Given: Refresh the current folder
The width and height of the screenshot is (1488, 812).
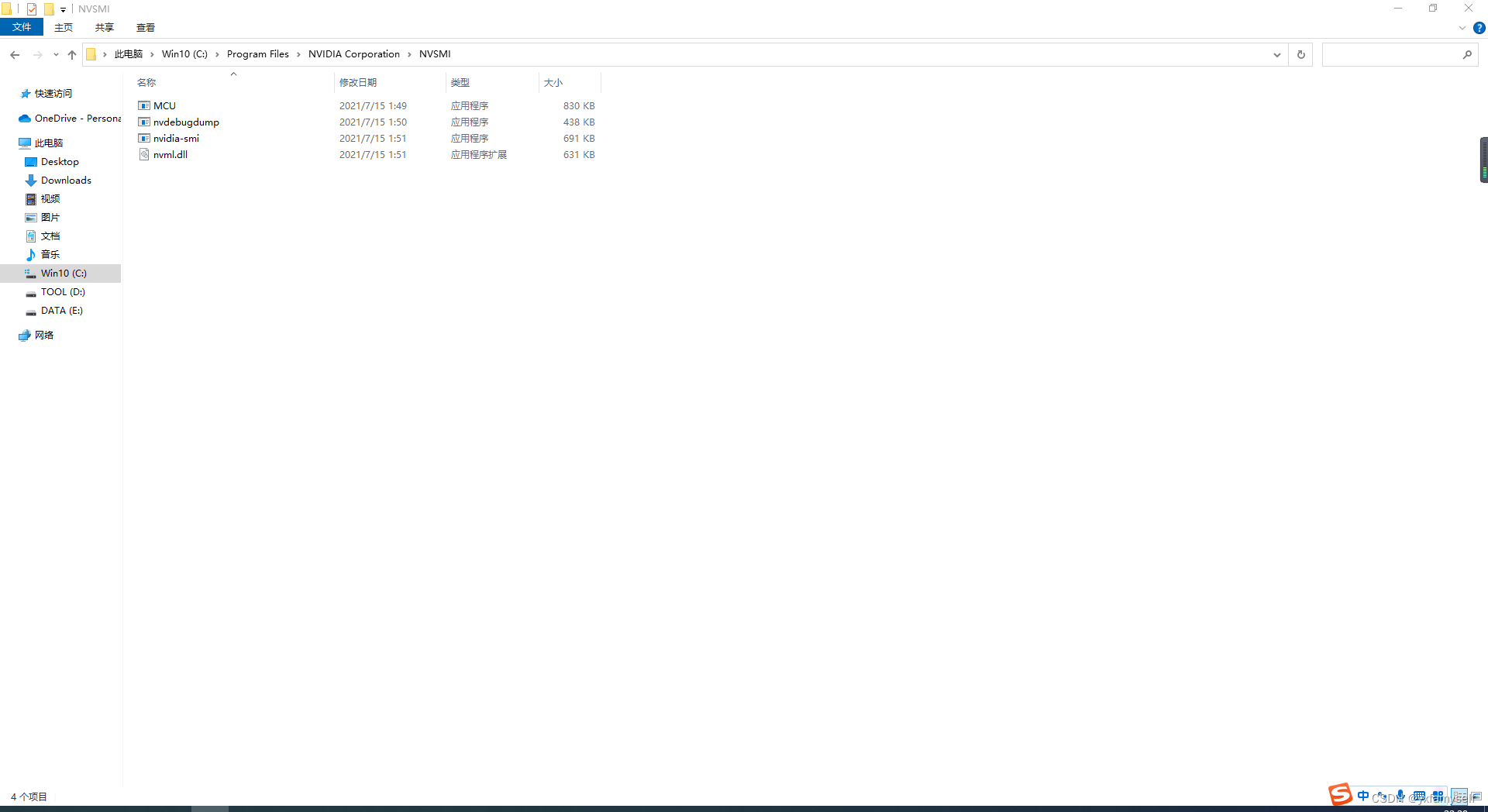Looking at the screenshot, I should tap(1301, 54).
